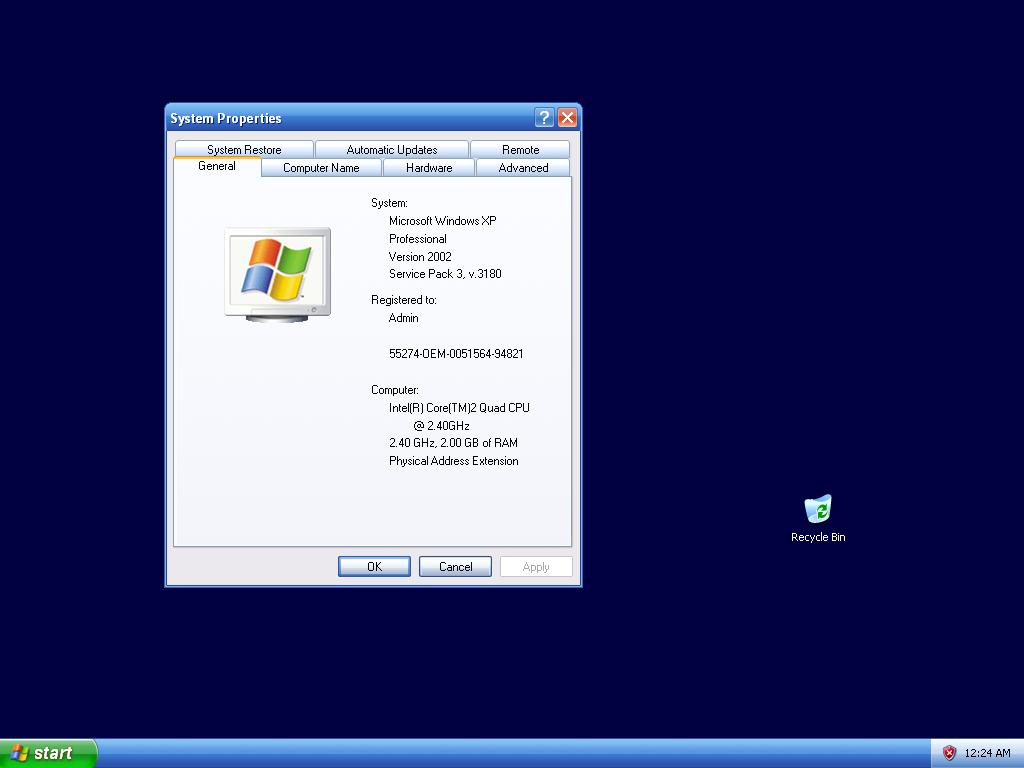The height and width of the screenshot is (768, 1024).
Task: Open the Hardware tab
Action: (x=429, y=168)
